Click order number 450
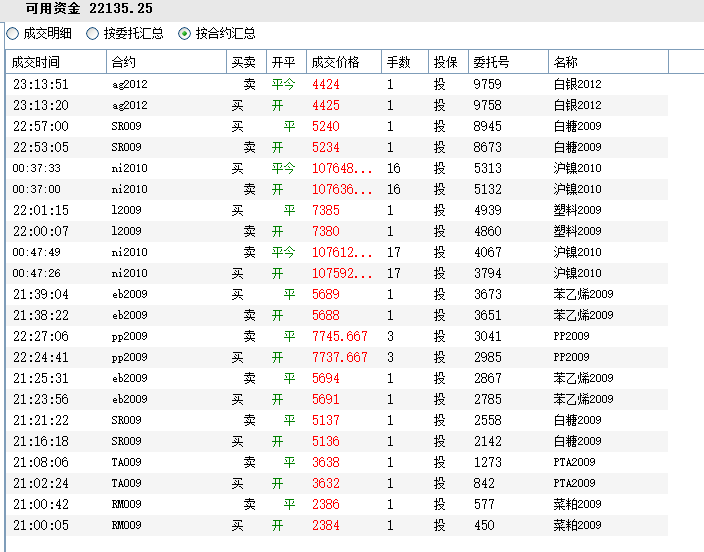 pyautogui.click(x=484, y=526)
